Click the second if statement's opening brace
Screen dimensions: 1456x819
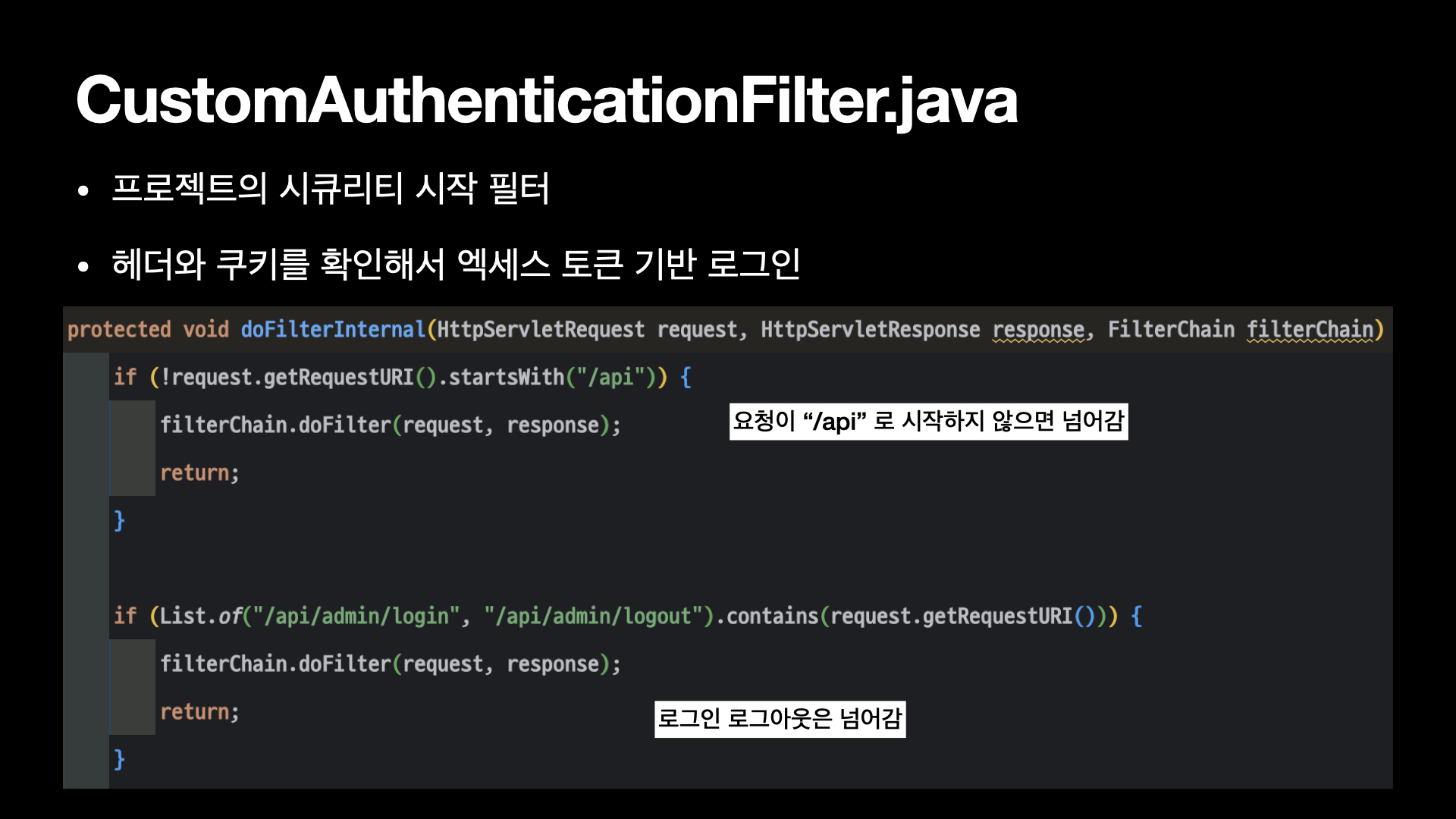click(x=1136, y=616)
